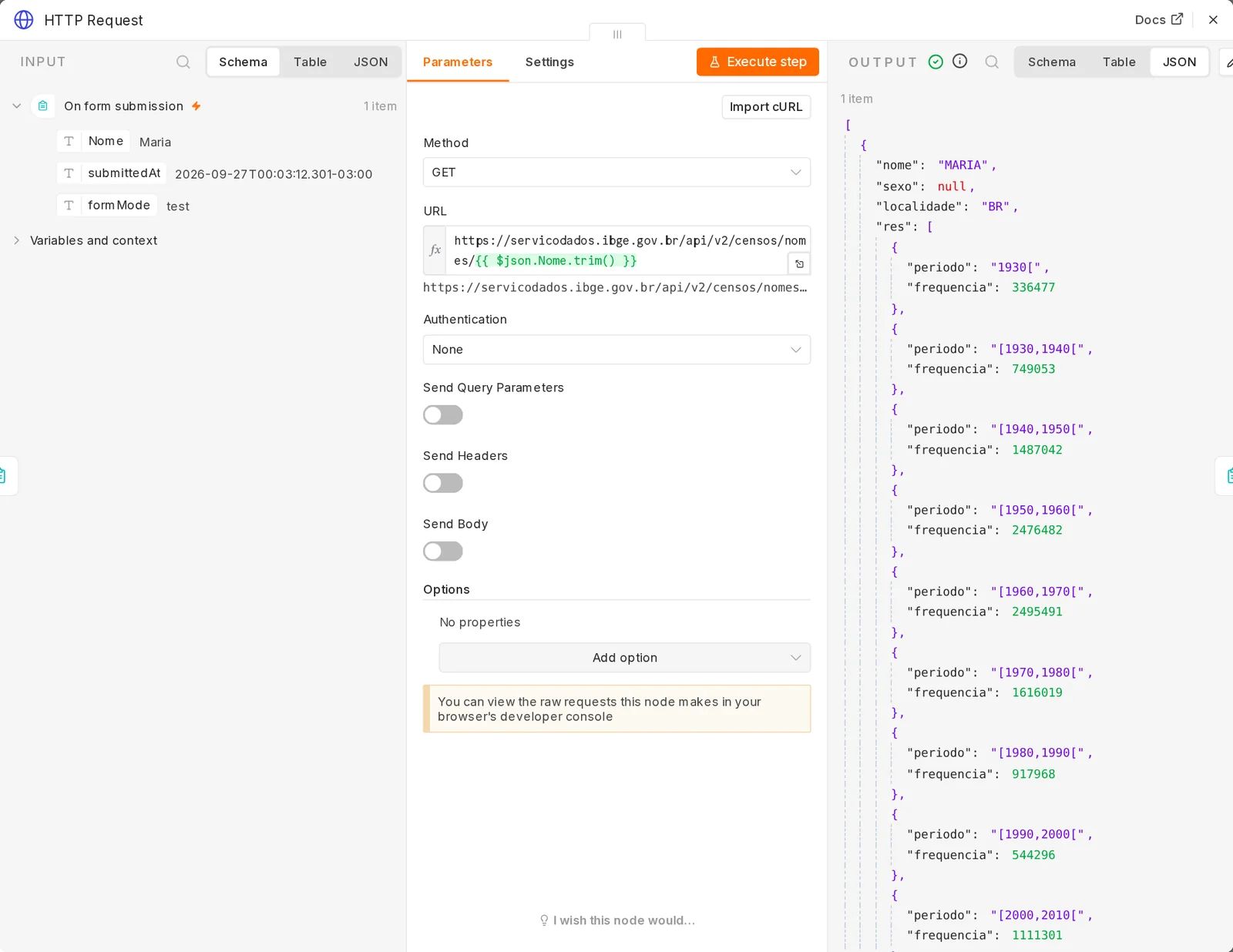Switch output view to JSON
The image size is (1233, 952).
tap(1179, 62)
